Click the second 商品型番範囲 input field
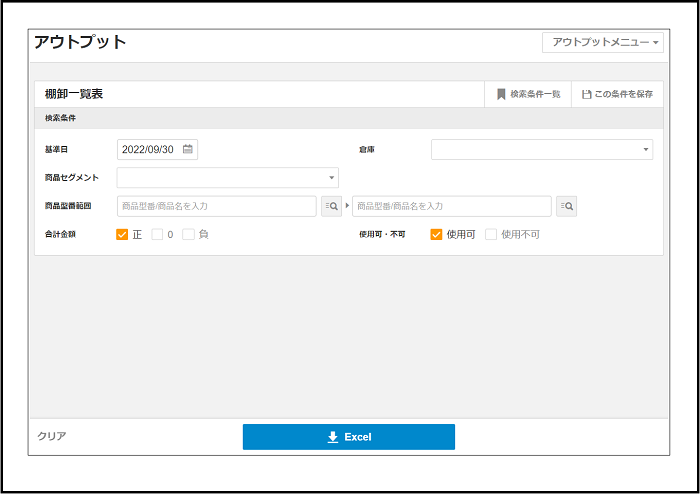This screenshot has width=700, height=494. (x=452, y=206)
